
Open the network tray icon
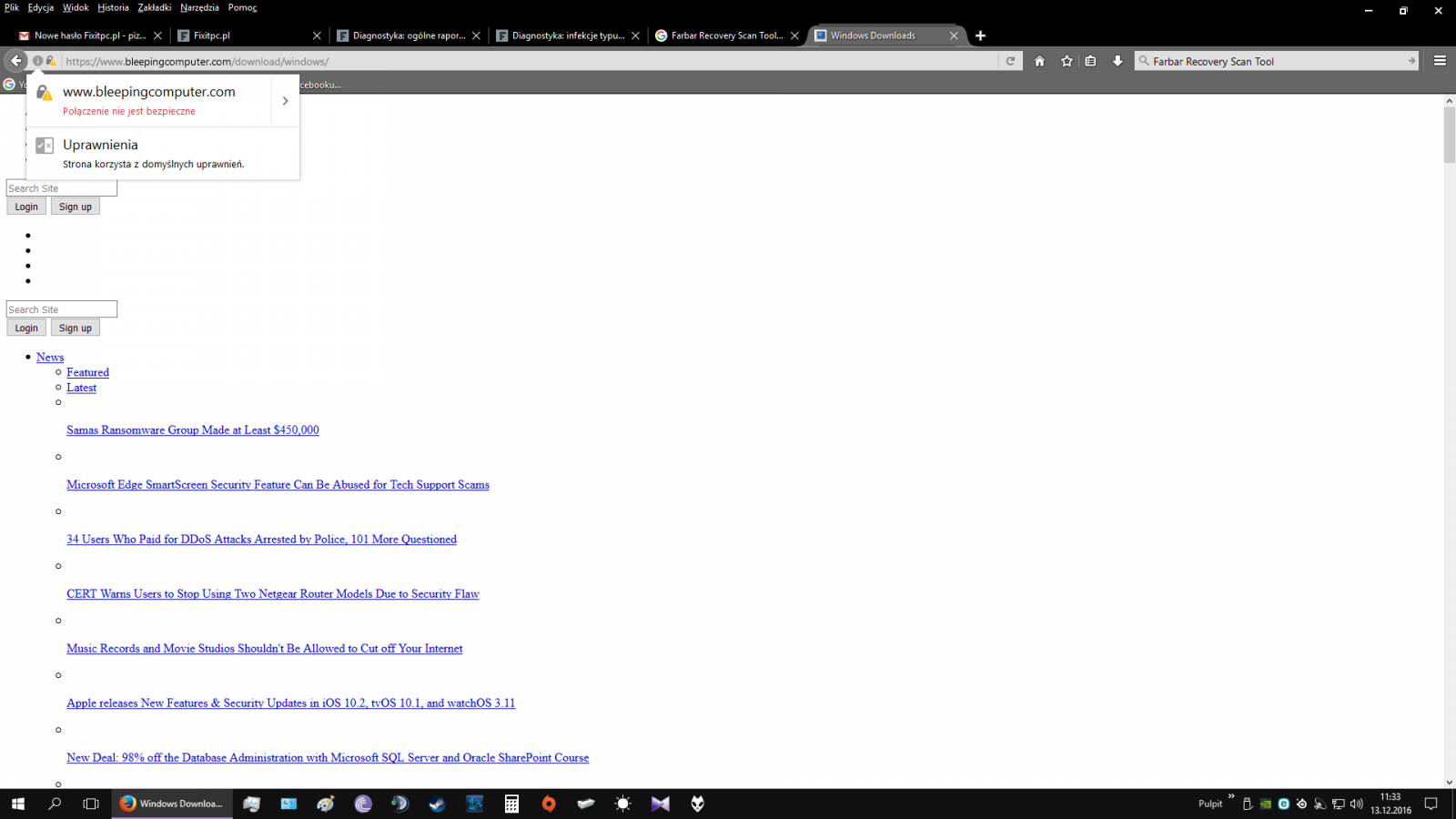click(x=1338, y=804)
